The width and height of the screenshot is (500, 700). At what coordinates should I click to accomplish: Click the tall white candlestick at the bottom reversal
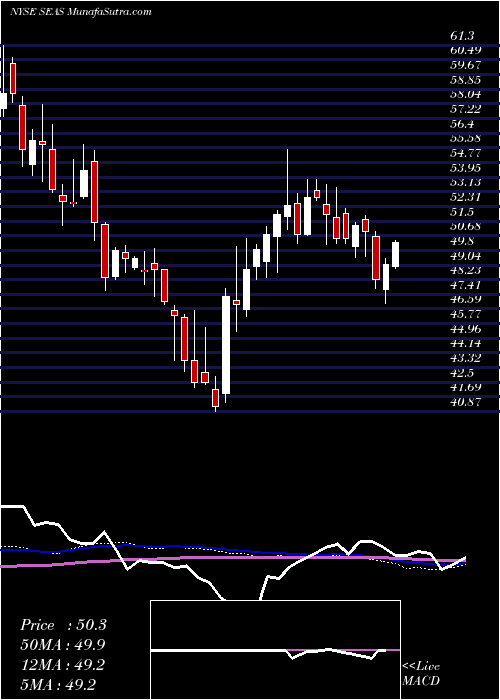tap(226, 345)
